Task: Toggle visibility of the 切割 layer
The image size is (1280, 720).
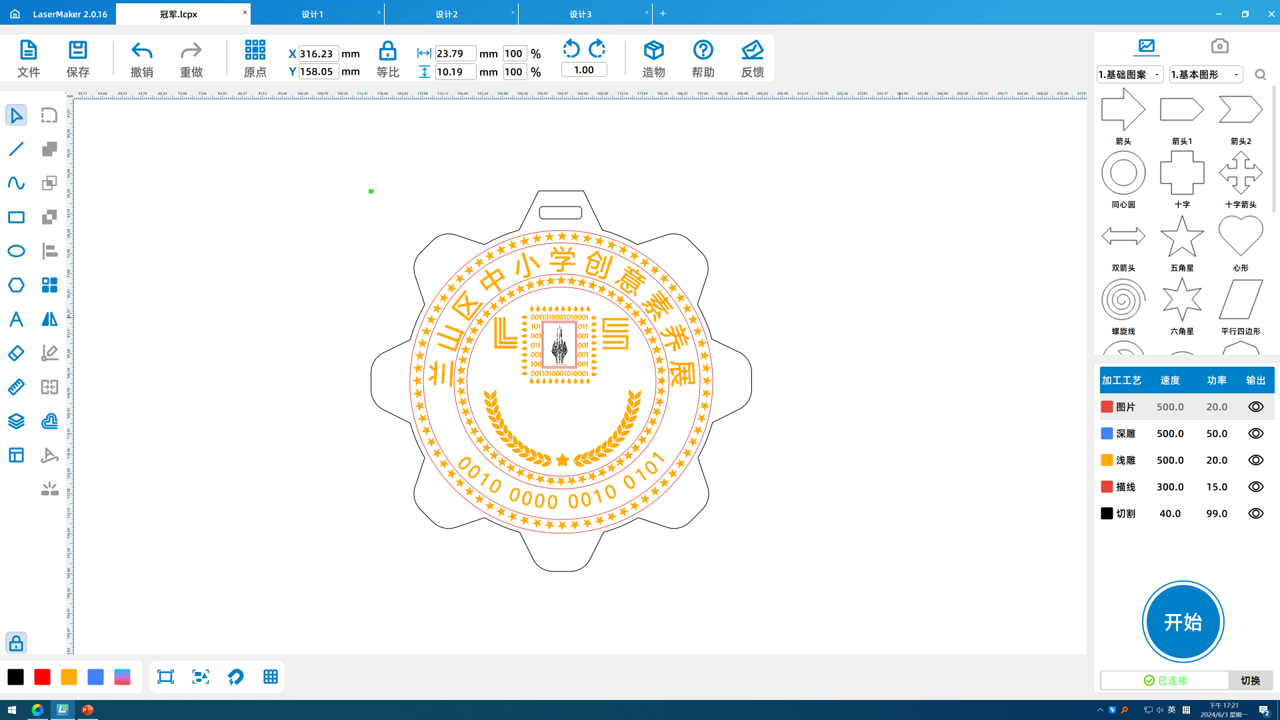Action: tap(1255, 514)
